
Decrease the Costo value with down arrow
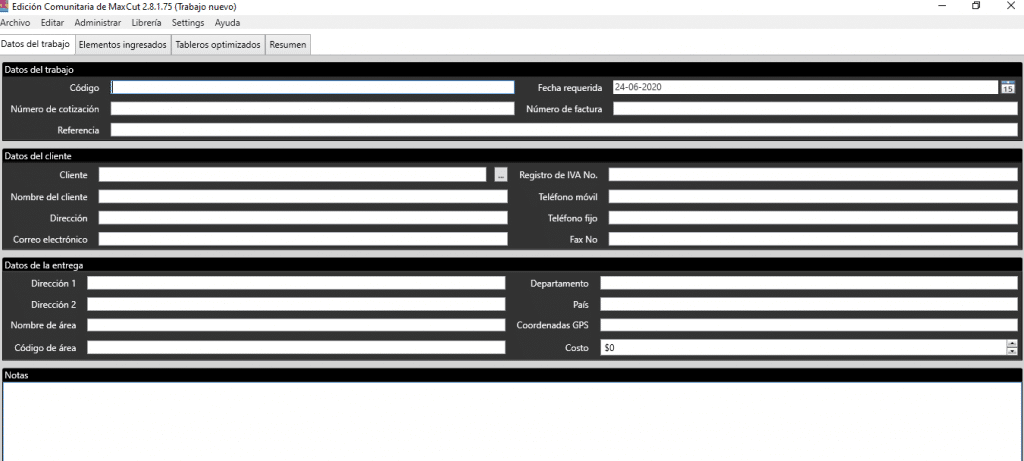(1012, 351)
